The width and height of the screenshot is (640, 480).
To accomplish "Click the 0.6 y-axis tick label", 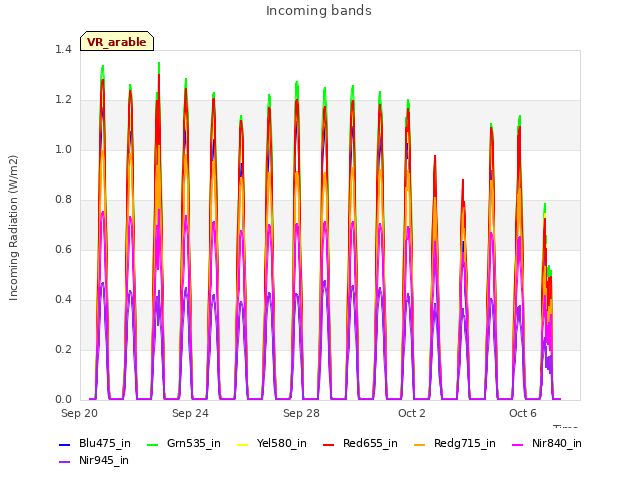I will click(x=63, y=249).
